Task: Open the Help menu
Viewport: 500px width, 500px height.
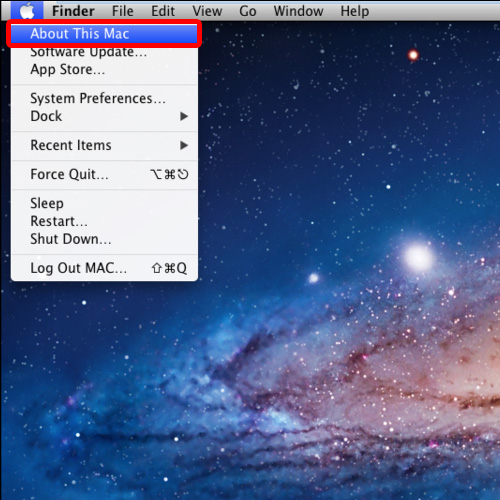Action: pyautogui.click(x=355, y=11)
